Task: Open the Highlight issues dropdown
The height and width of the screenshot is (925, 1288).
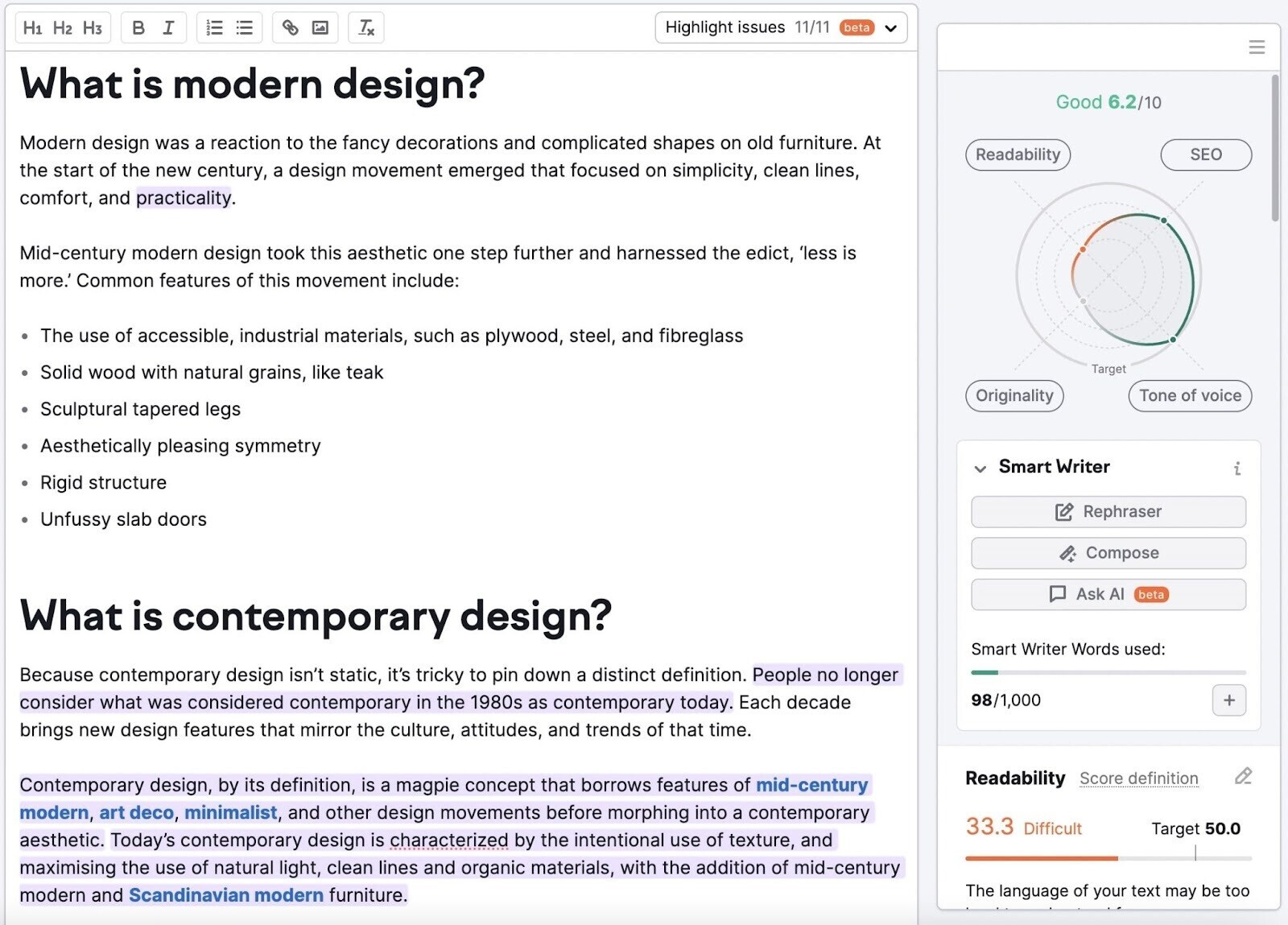Action: pos(890,27)
